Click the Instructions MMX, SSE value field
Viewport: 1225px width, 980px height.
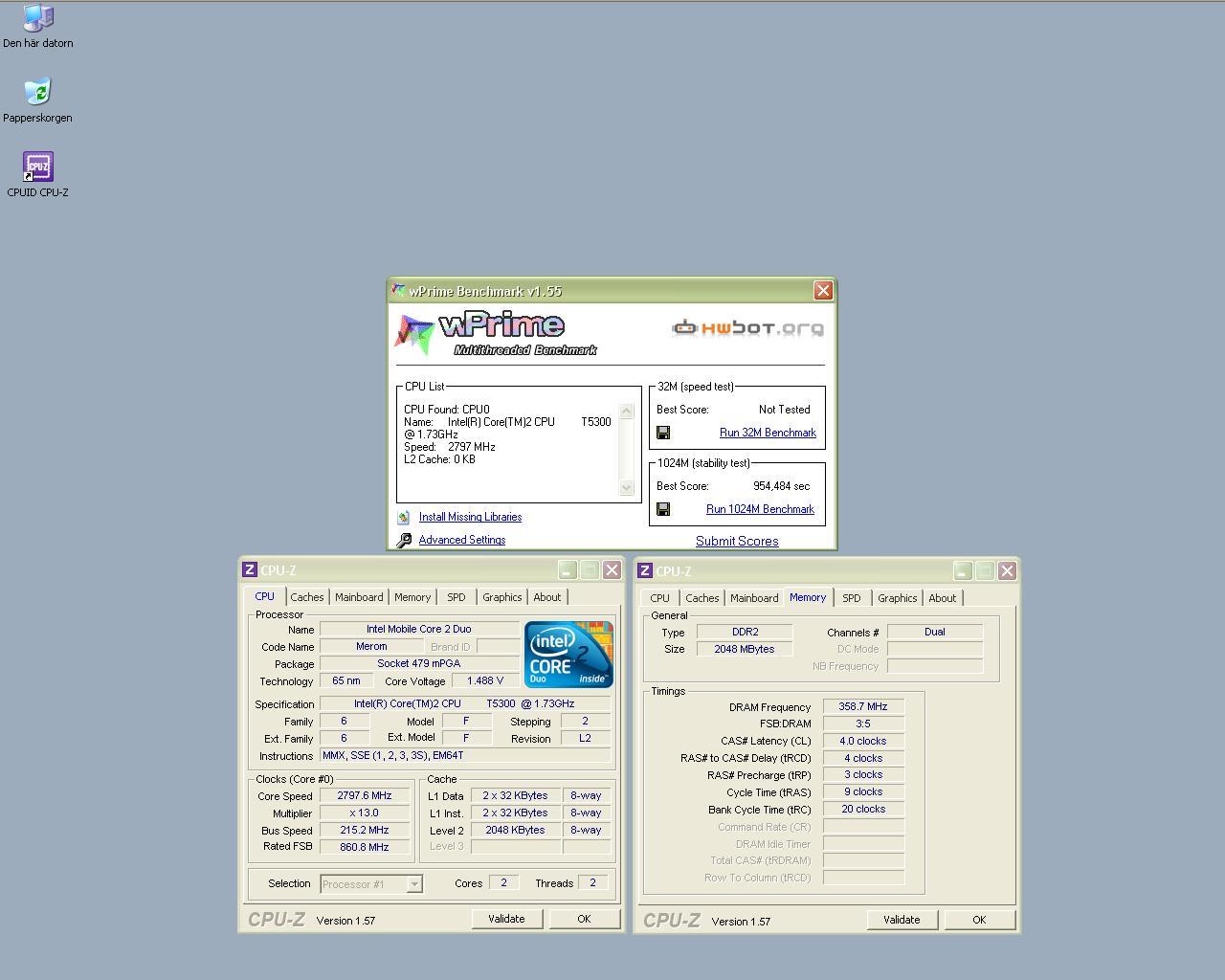coord(465,755)
